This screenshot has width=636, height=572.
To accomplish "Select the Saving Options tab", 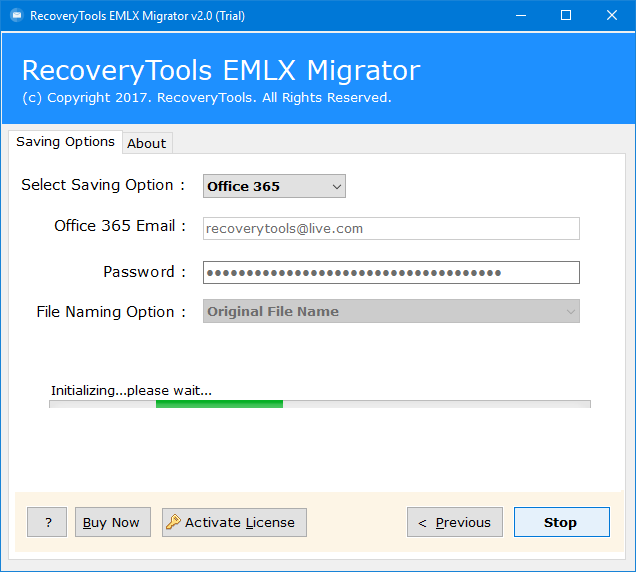I will (65, 142).
